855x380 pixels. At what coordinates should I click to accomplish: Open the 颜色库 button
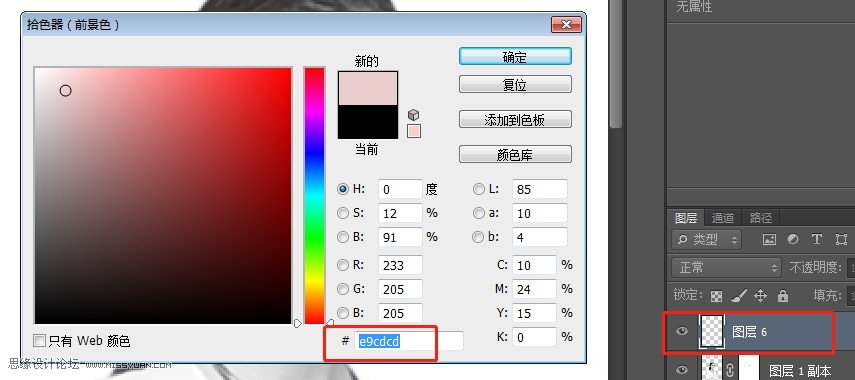pos(515,154)
